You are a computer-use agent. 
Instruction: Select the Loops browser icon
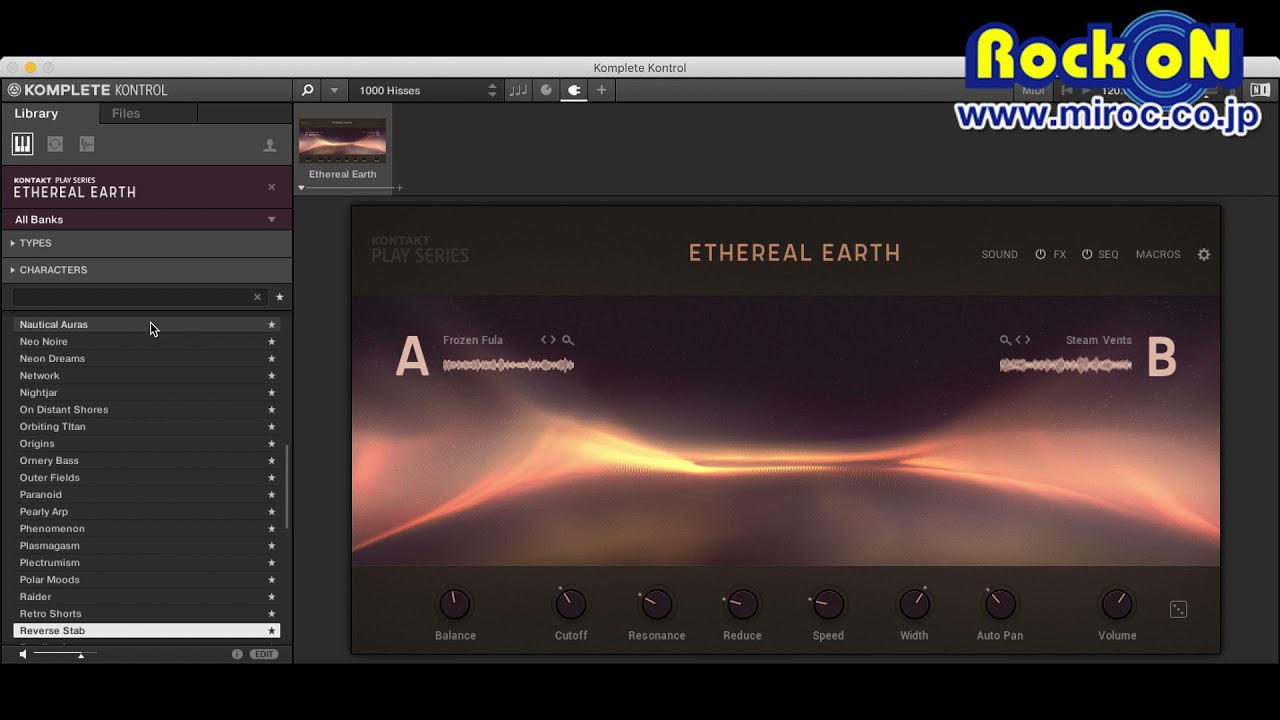click(x=55, y=144)
